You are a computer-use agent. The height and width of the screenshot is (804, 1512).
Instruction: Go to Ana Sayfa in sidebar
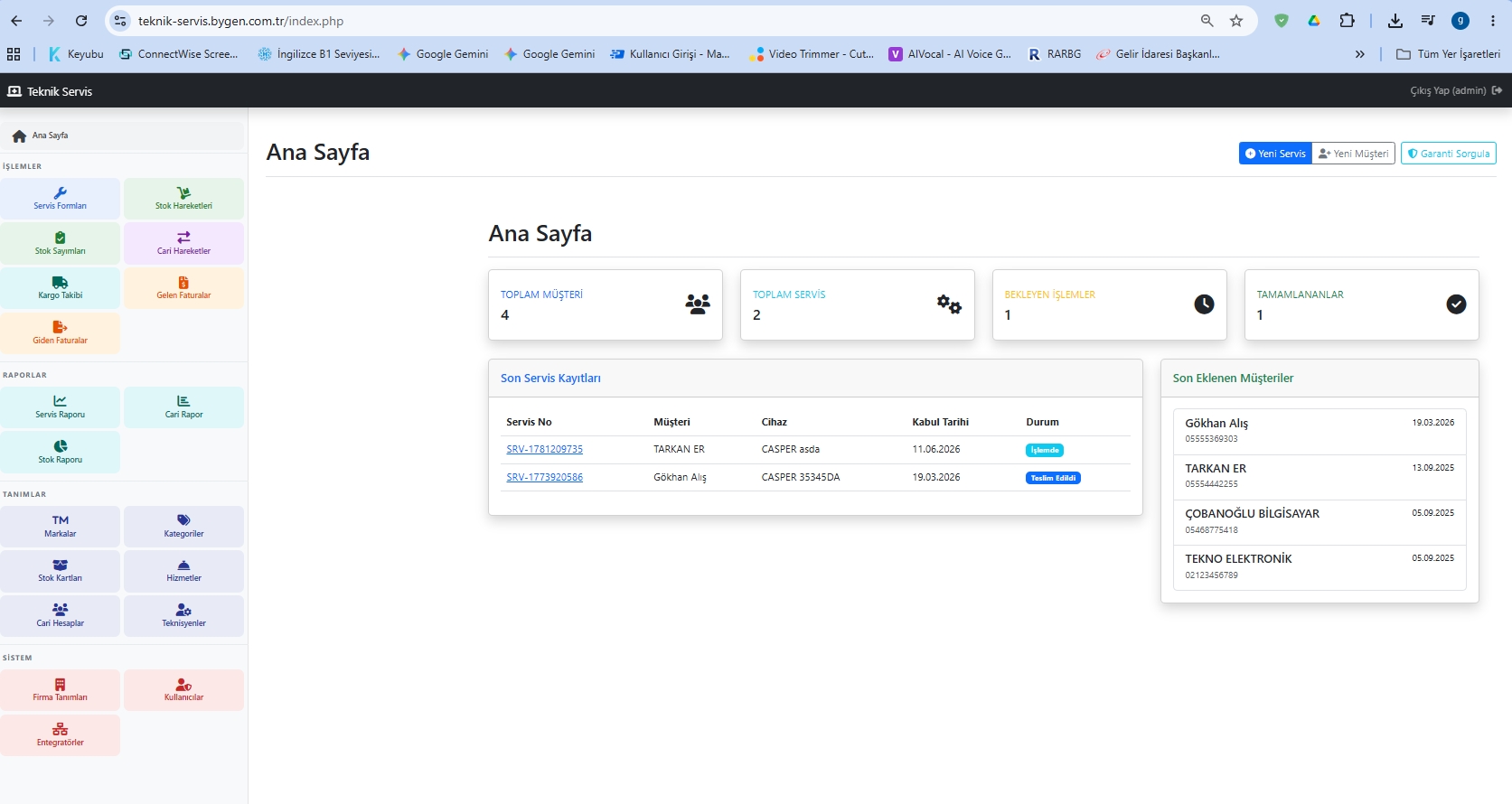(122, 136)
